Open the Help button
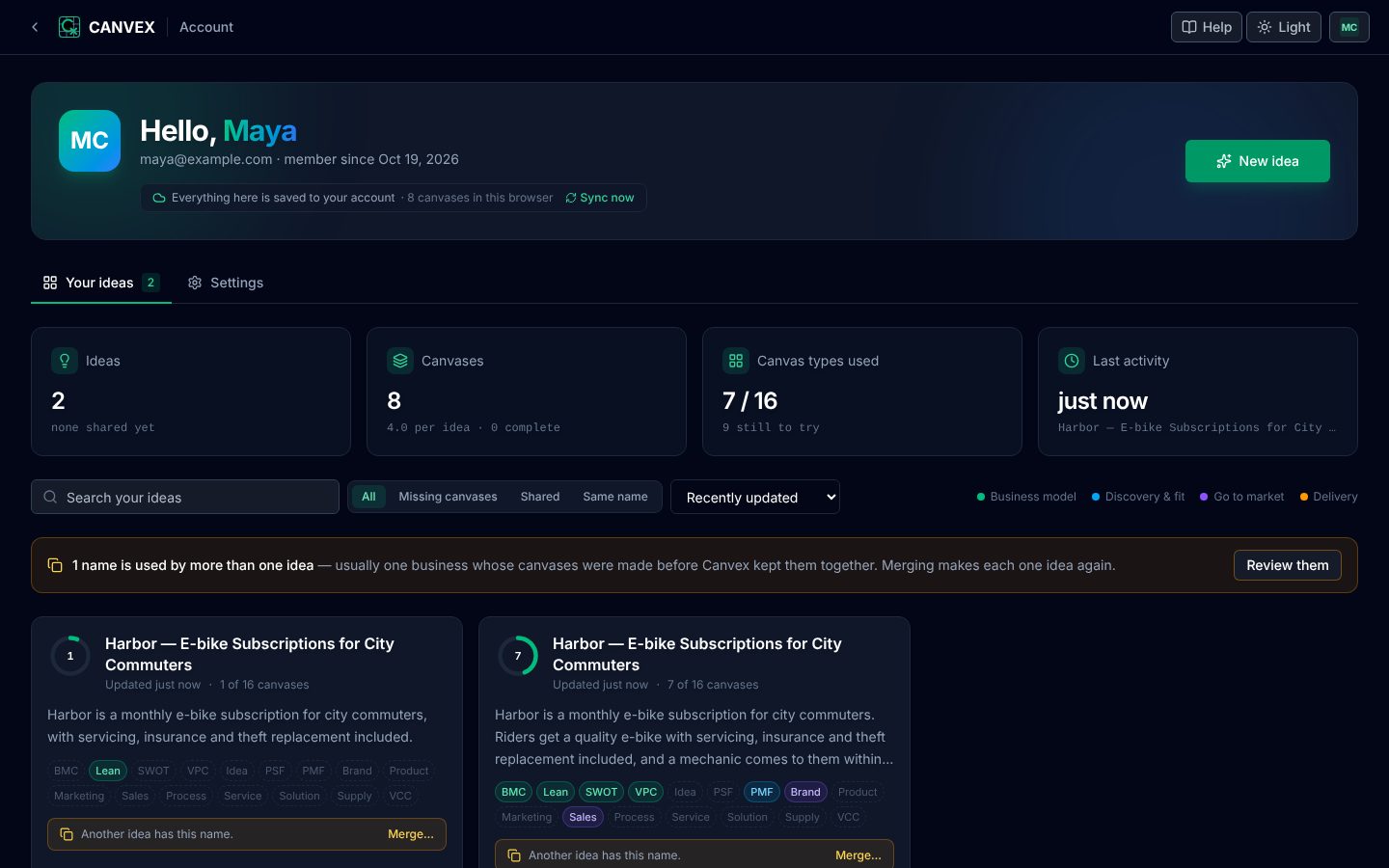1389x868 pixels. tap(1207, 27)
